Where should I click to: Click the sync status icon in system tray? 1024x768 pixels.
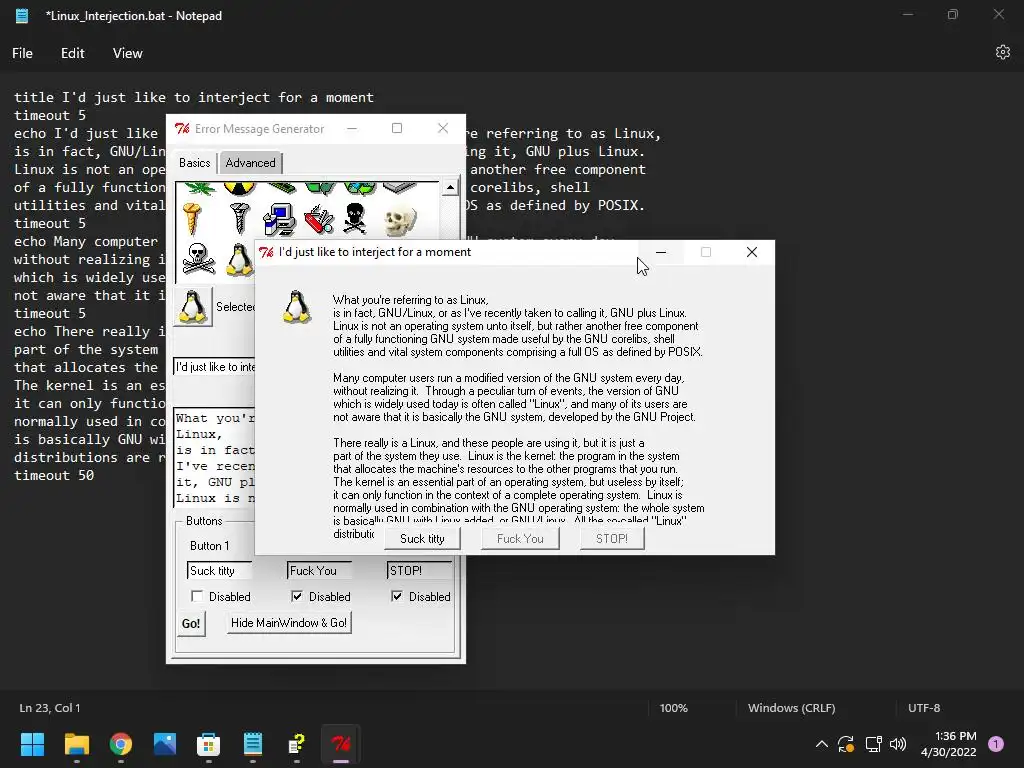[x=846, y=744]
